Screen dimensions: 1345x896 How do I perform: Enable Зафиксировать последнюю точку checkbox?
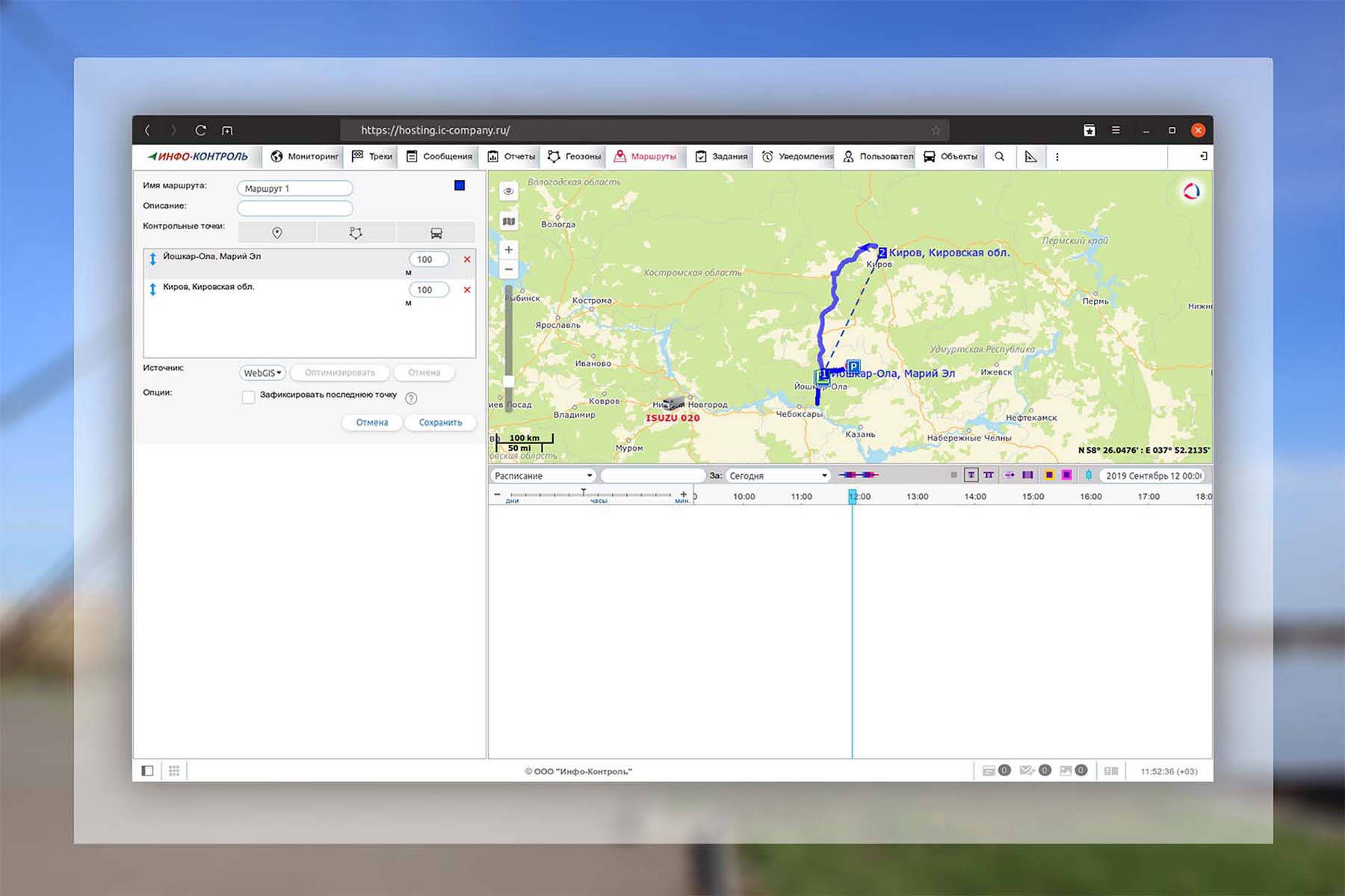point(248,397)
